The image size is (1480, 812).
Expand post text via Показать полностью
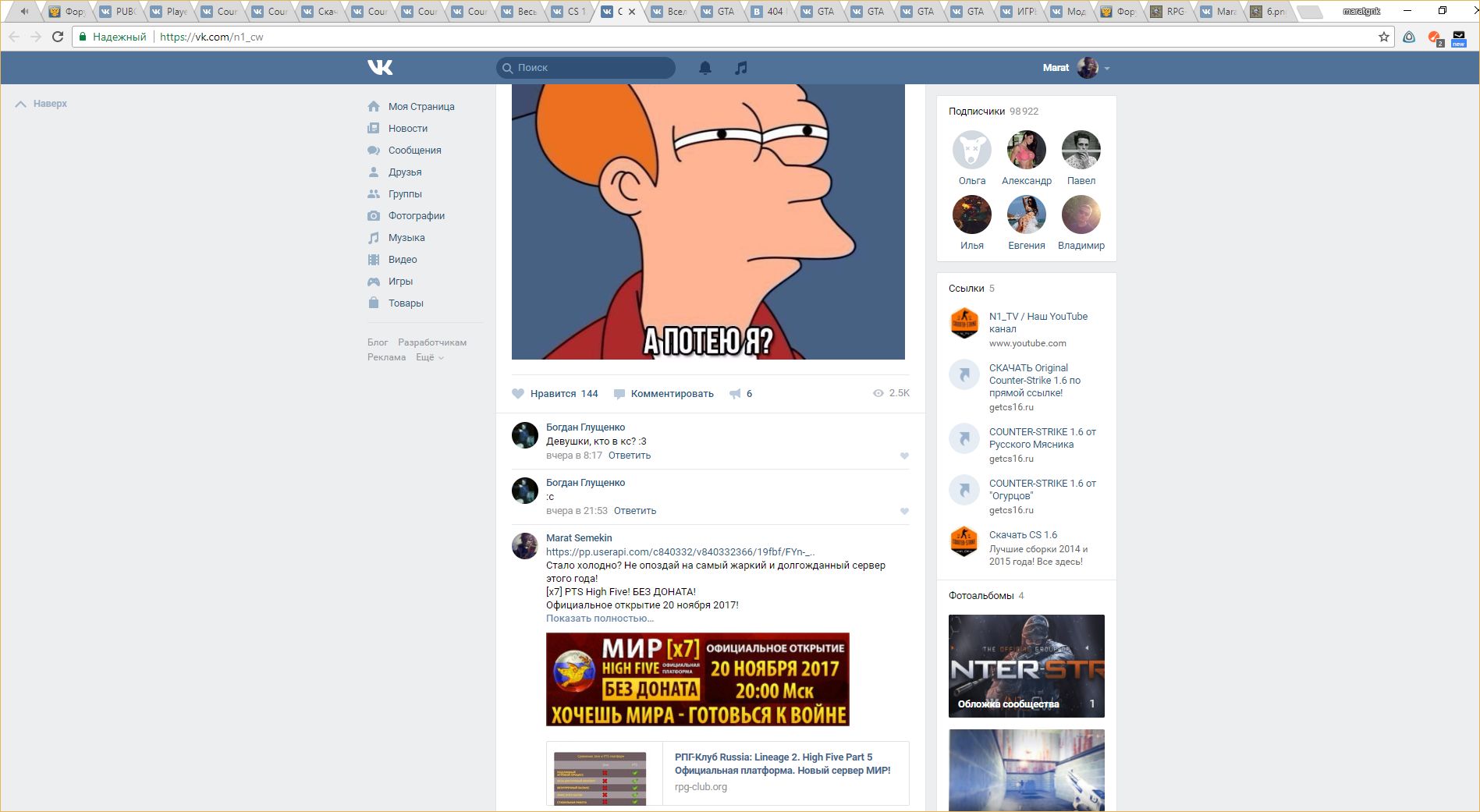point(599,619)
